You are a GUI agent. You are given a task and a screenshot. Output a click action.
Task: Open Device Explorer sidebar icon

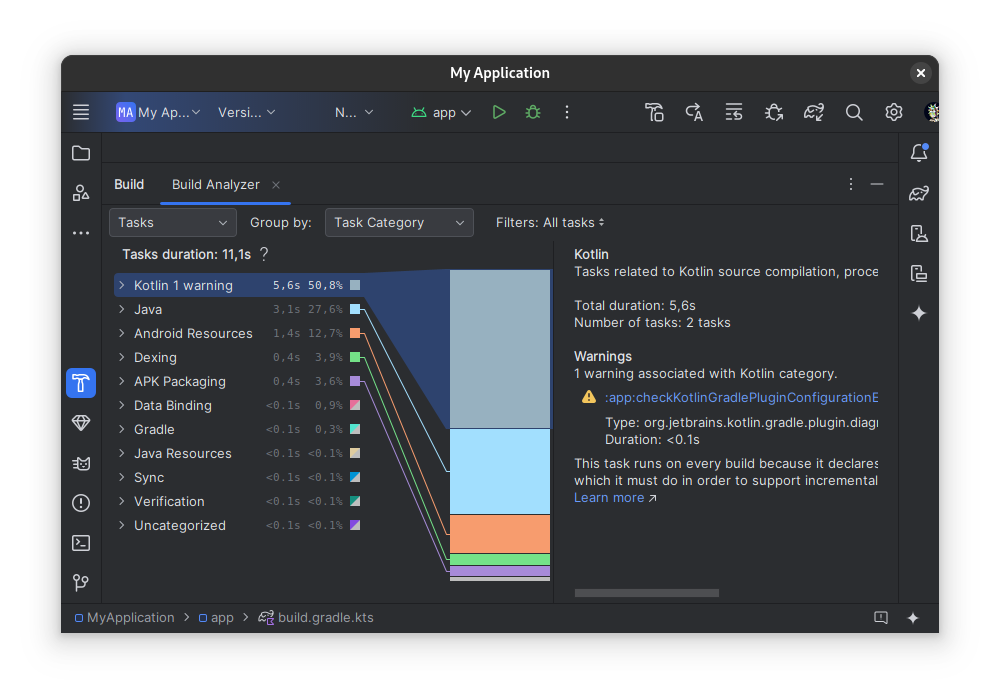click(x=919, y=273)
